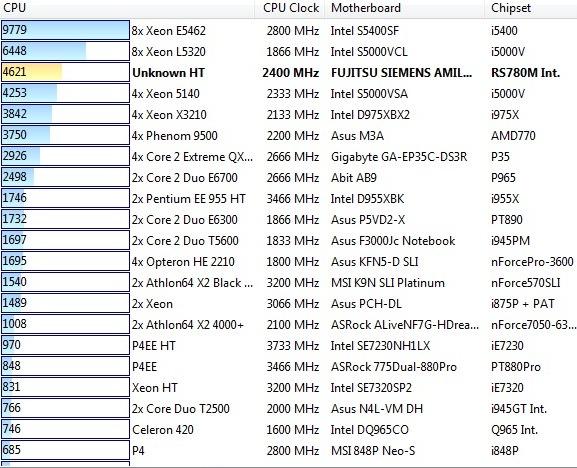Click 'FUJITSU SIEMENS AMIL...' motherboard cell
Screen dimensions: 577x468
coord(401,72)
